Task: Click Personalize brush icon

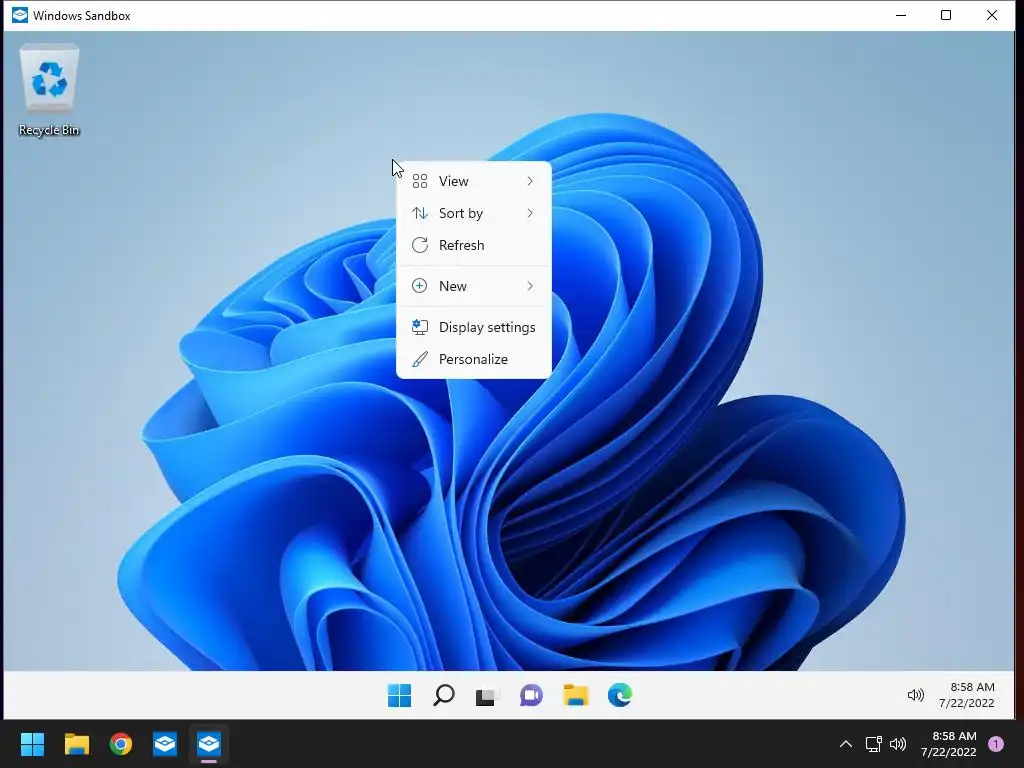Action: (420, 359)
